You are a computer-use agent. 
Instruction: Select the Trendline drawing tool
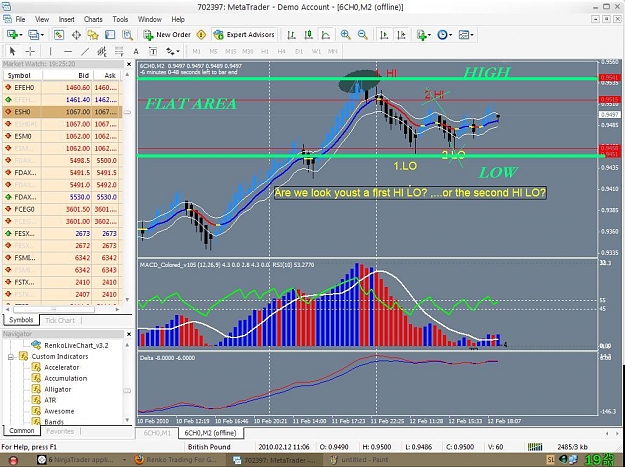click(85, 51)
